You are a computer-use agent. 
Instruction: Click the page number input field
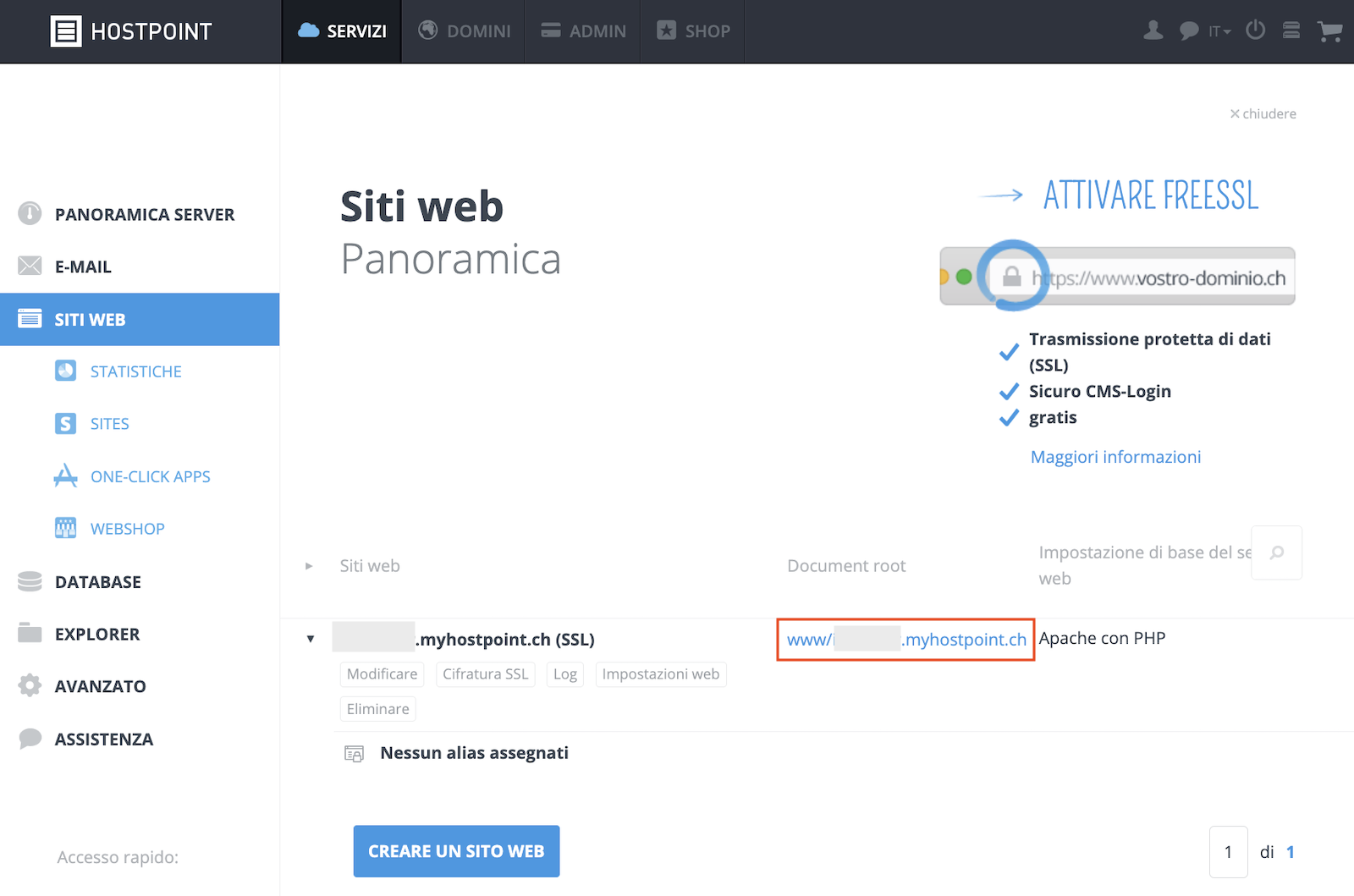point(1228,852)
